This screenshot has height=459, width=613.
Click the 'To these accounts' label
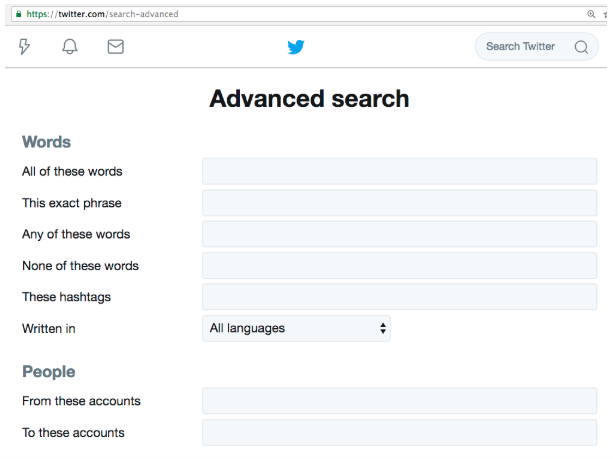73,432
